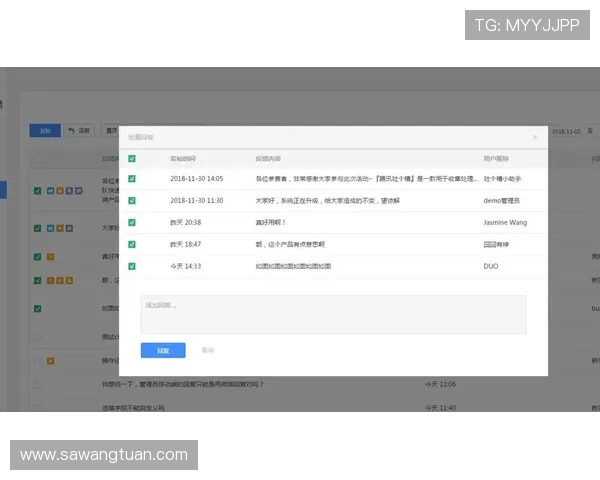Click the username DUO

[491, 266]
